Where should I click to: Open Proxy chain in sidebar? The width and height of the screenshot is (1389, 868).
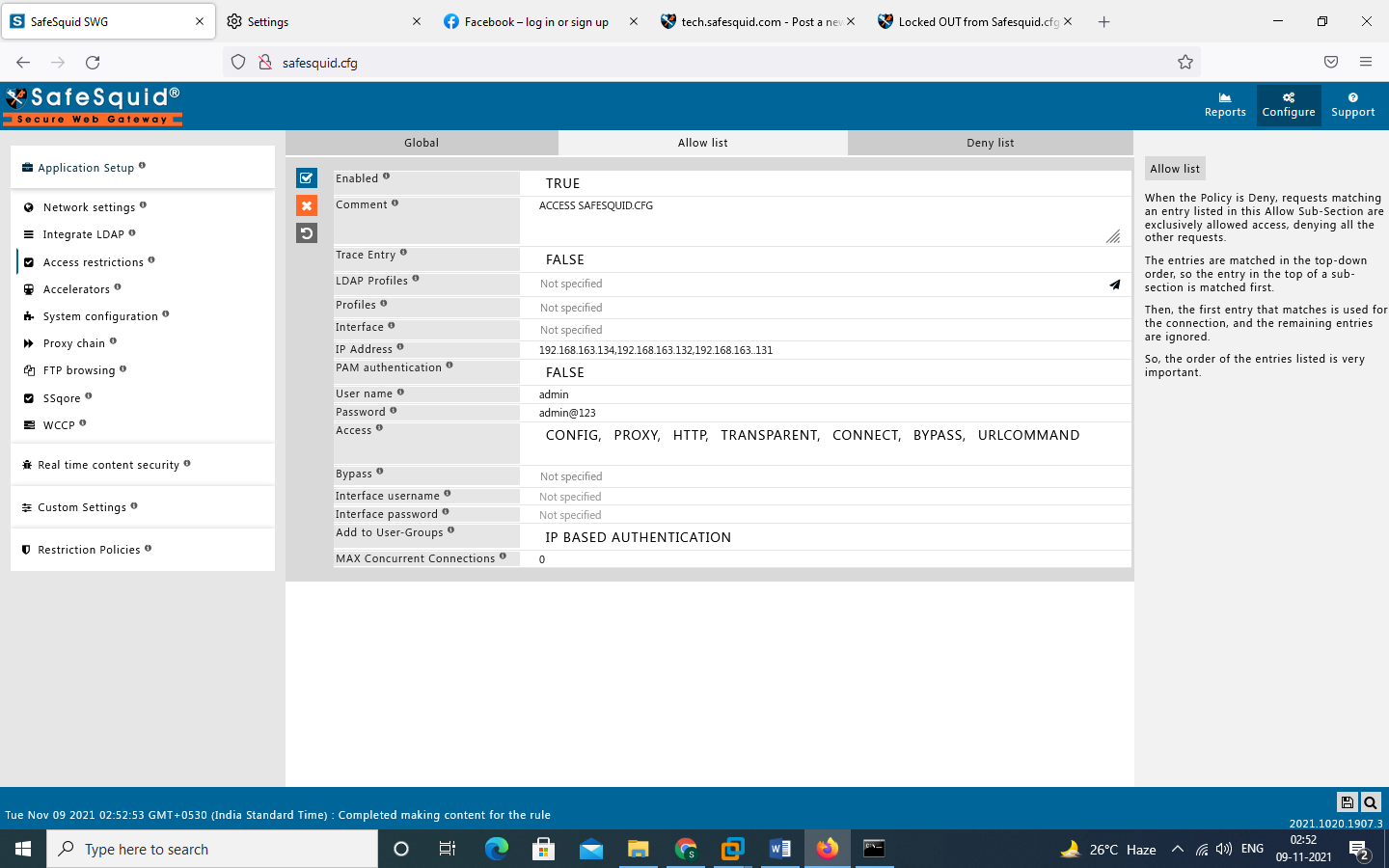(73, 343)
